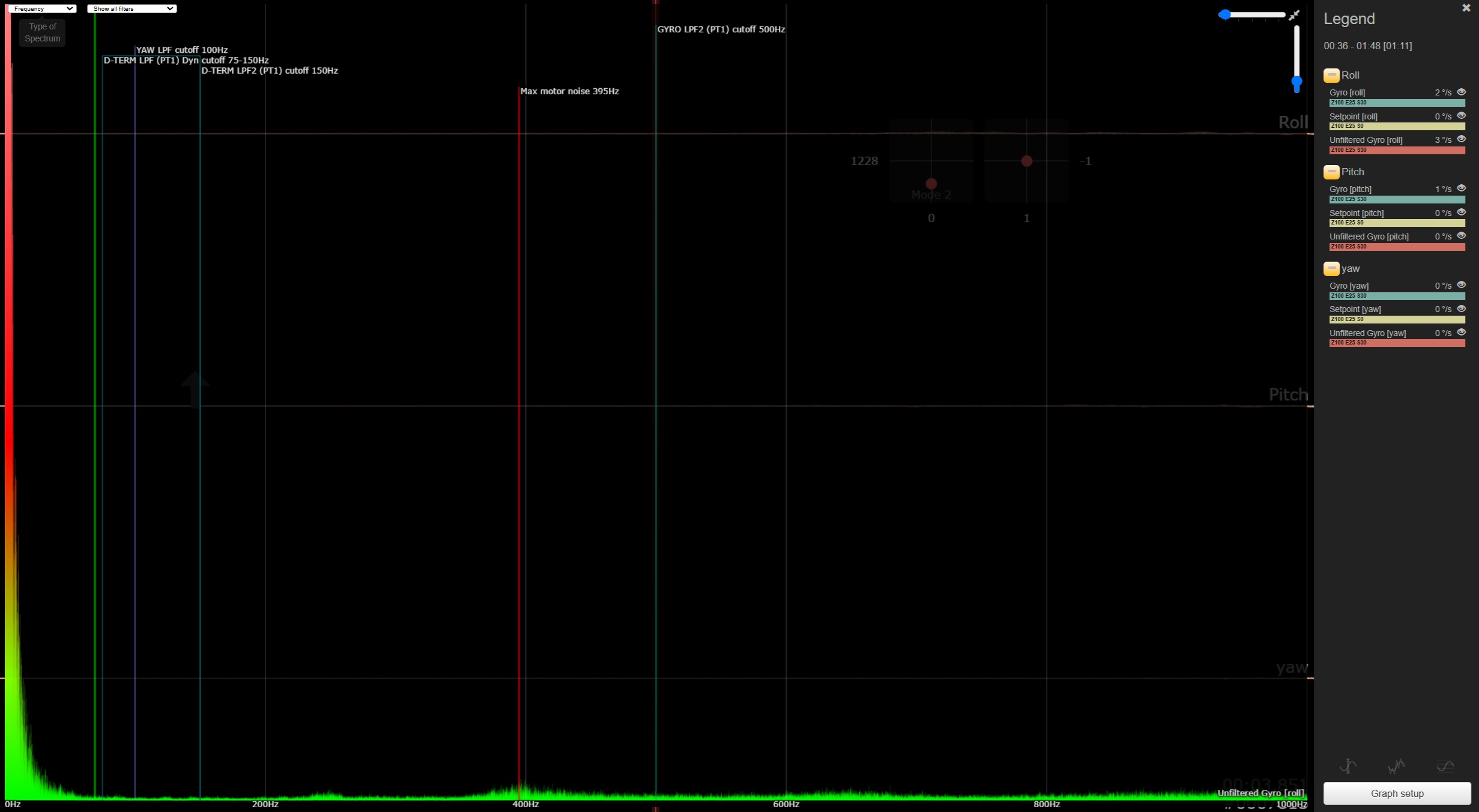Click the Setpoint [yaw] legend entry

(x=1355, y=309)
